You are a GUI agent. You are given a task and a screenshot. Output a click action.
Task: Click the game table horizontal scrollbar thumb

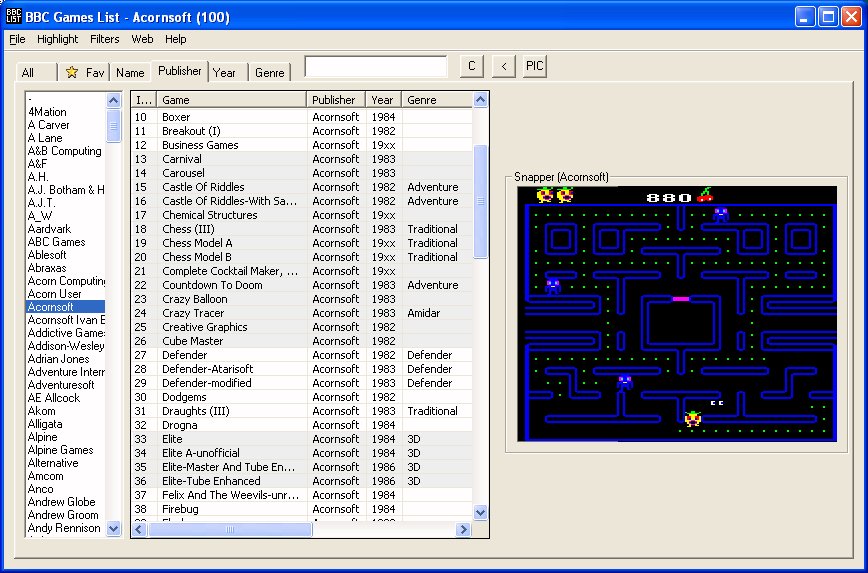coord(230,530)
